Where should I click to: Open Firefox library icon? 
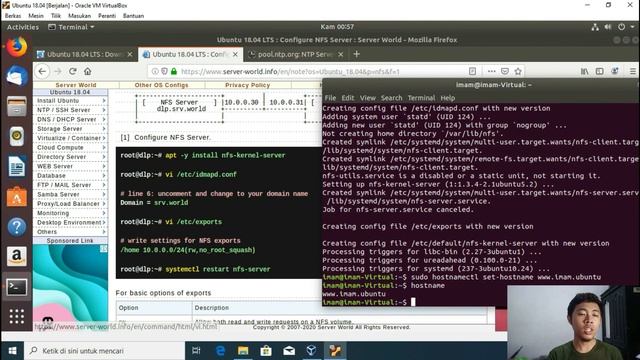click(584, 71)
